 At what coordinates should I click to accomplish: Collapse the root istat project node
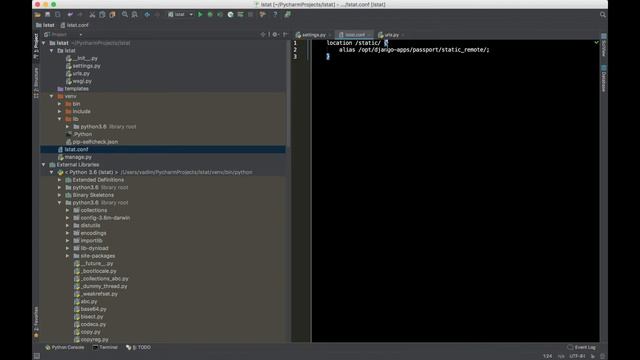[44, 43]
